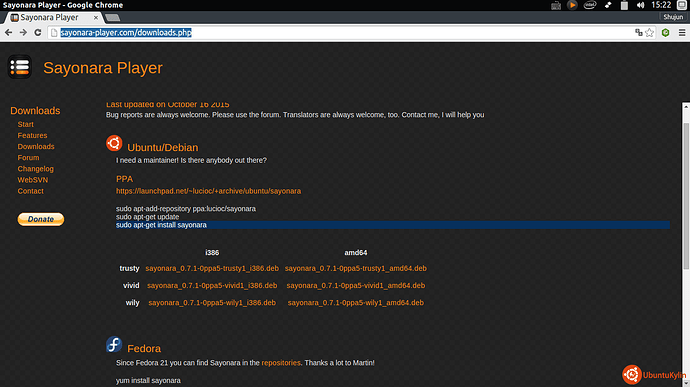
Task: Download sayonara vivid1 amd64 deb
Action: tap(356, 285)
